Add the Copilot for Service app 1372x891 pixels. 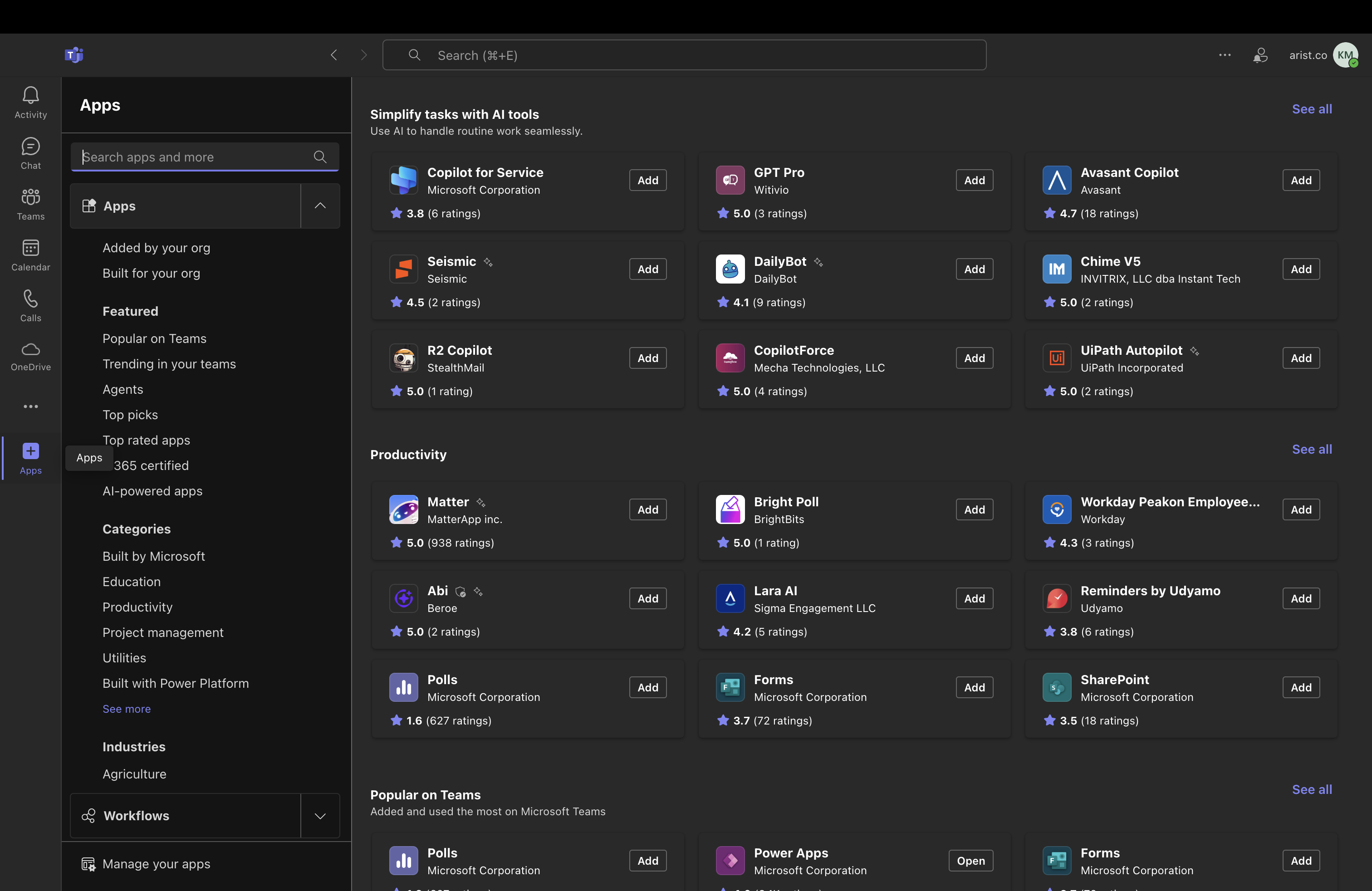(x=647, y=180)
